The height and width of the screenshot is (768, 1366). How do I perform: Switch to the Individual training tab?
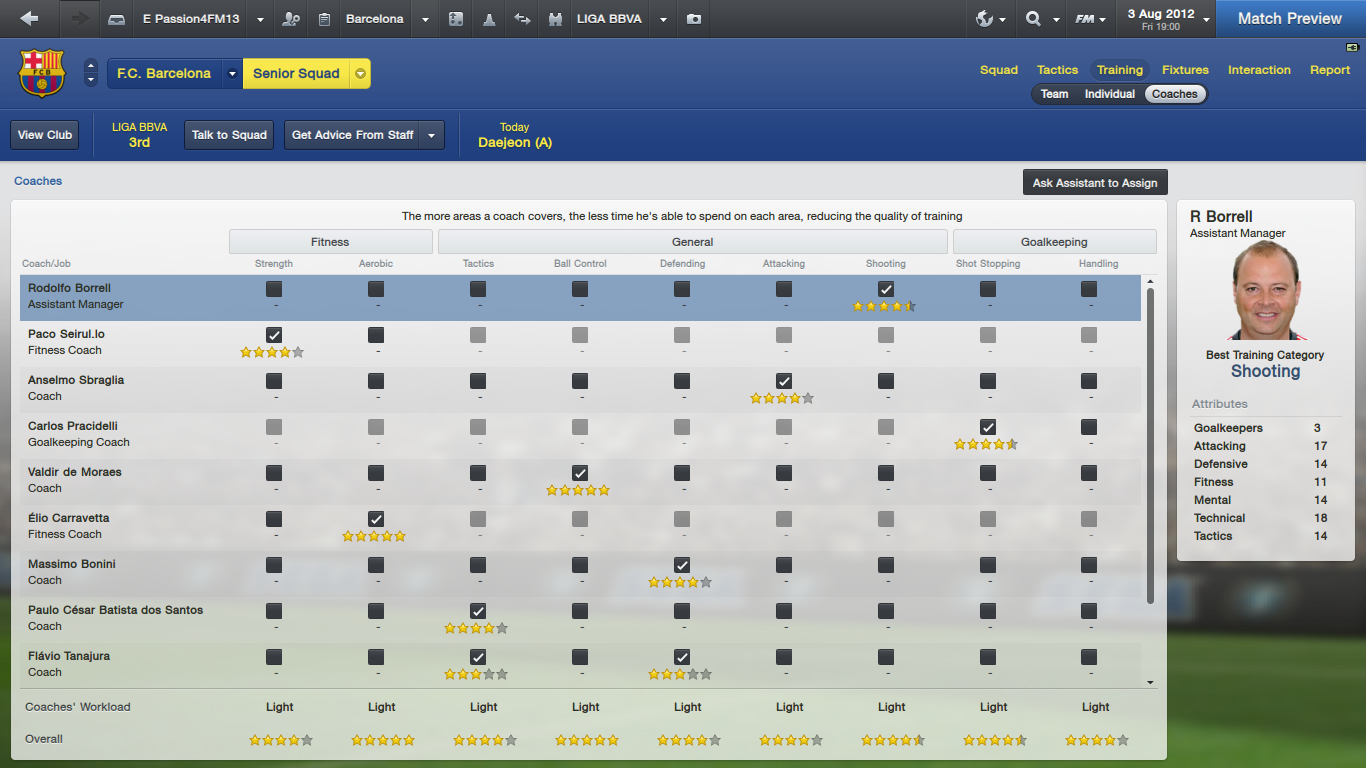(x=1109, y=93)
